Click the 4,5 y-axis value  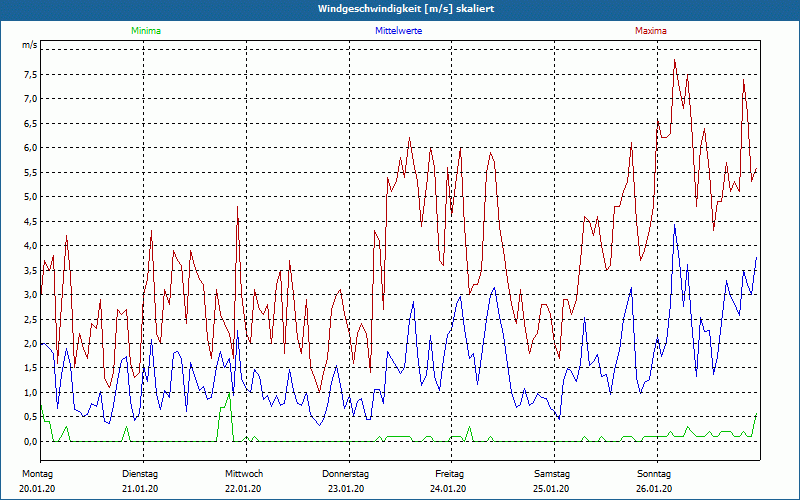[x=31, y=221]
